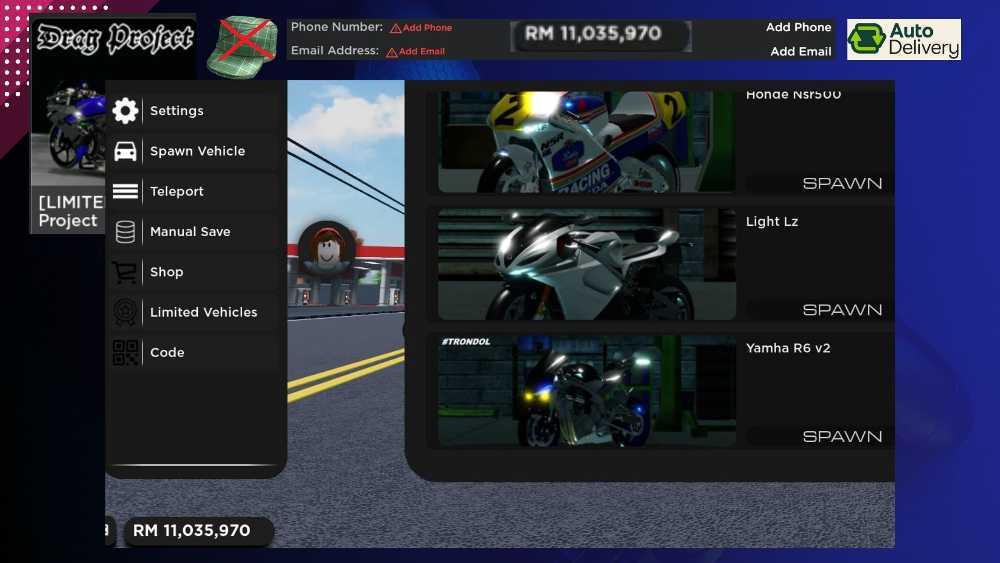1000x563 pixels.
Task: Click the red warning icon beside Add Phone
Action: coord(395,28)
